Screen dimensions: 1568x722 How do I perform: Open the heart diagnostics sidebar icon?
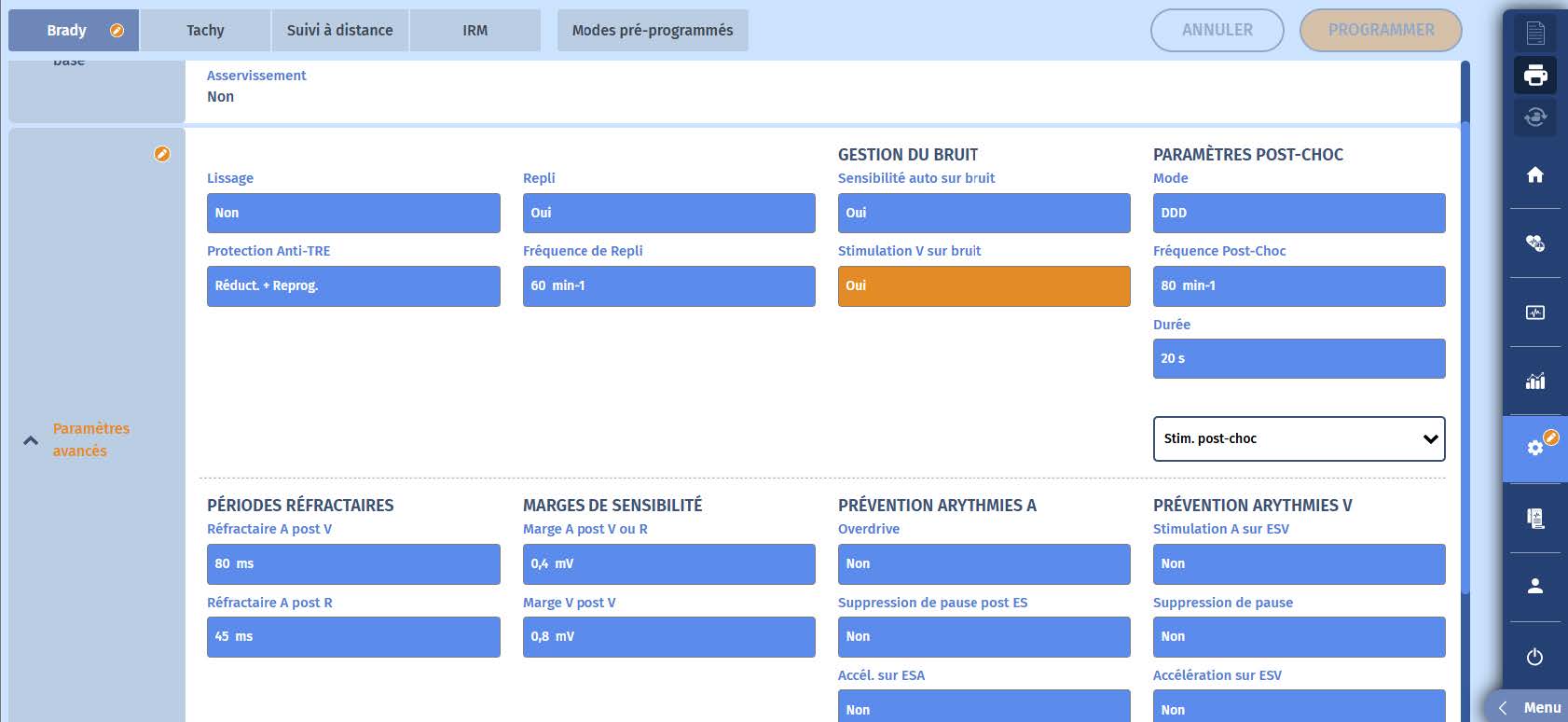click(1534, 243)
